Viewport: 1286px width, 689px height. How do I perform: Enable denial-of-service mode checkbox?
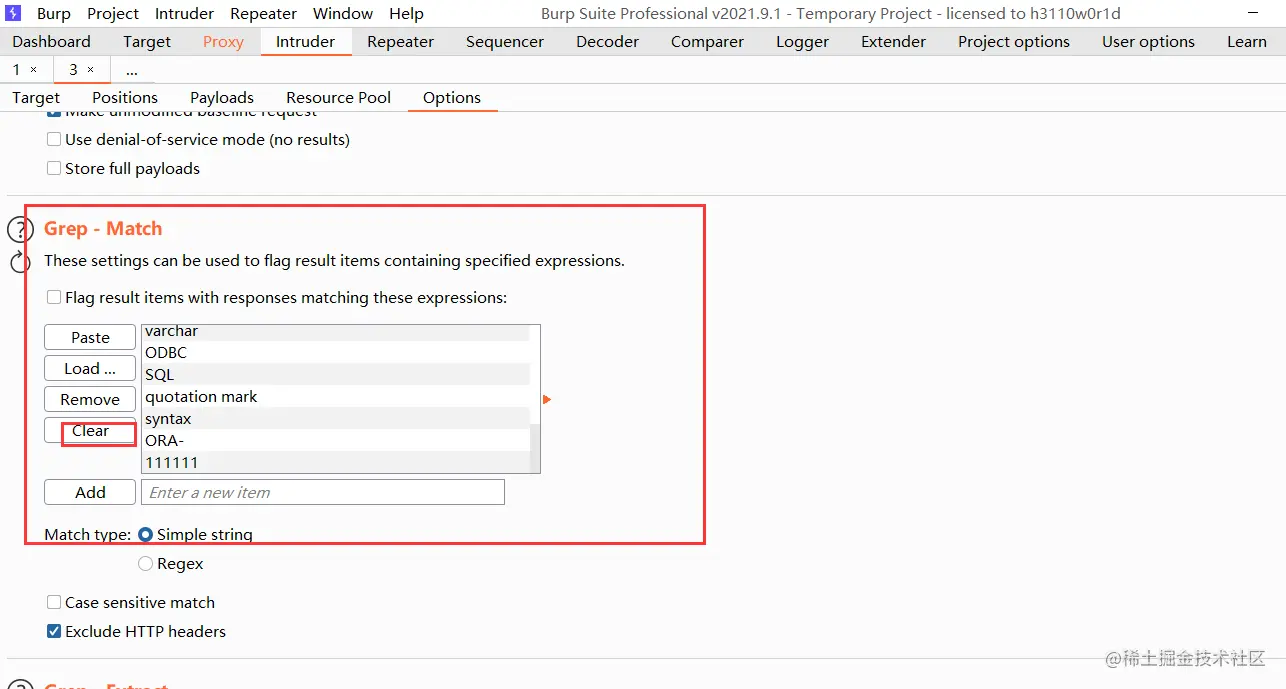coord(54,140)
